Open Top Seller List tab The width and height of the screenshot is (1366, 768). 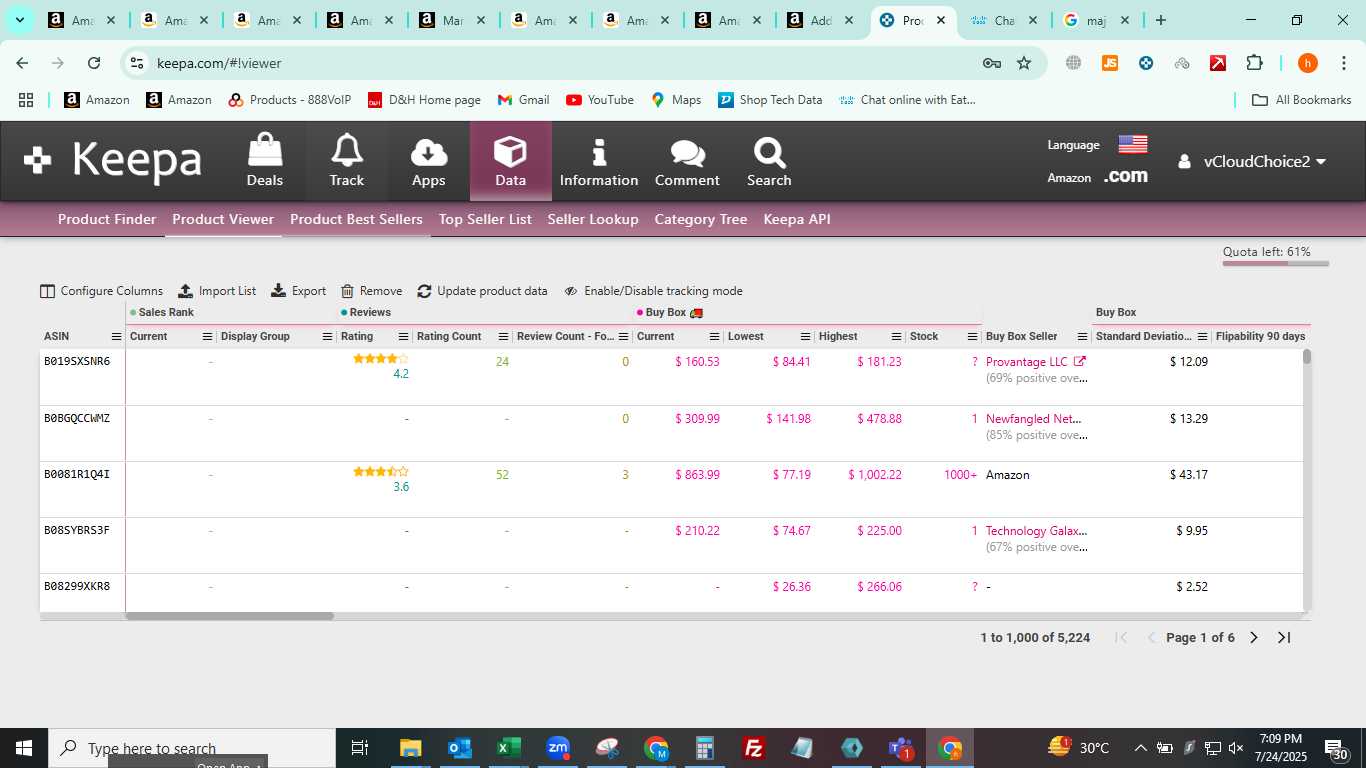[x=485, y=219]
